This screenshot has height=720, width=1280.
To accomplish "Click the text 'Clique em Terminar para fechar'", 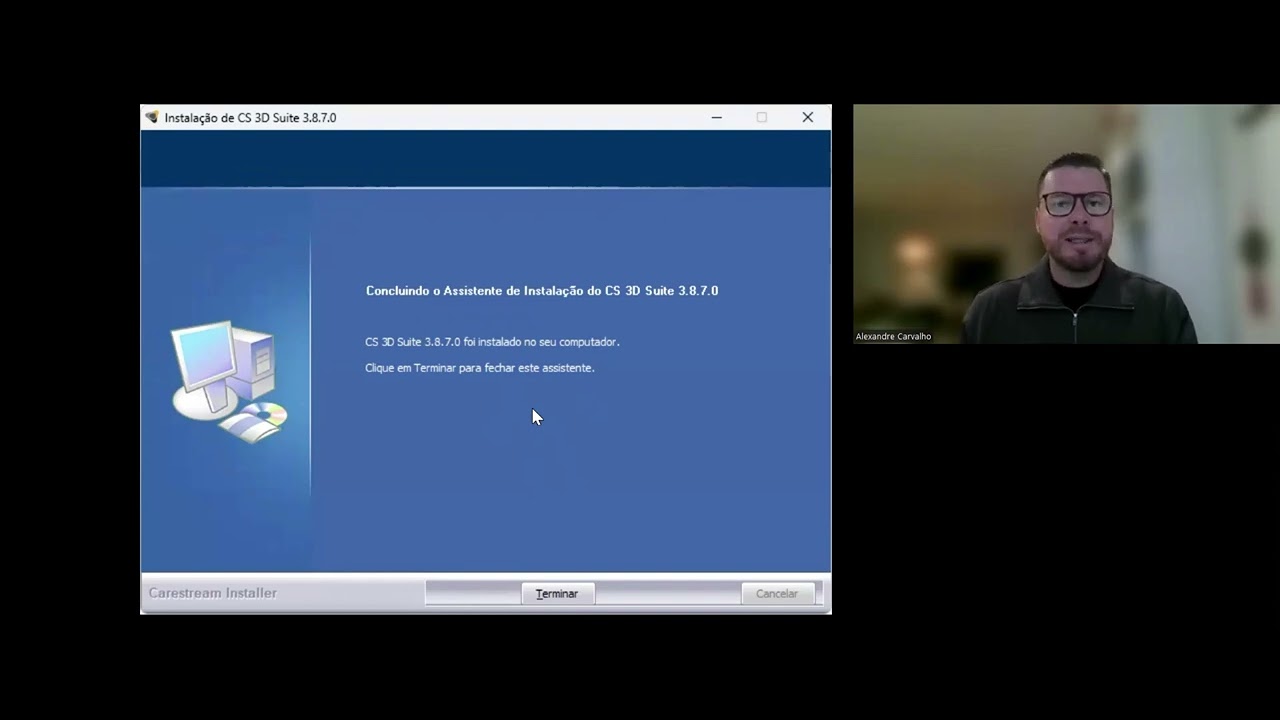I will pyautogui.click(x=440, y=368).
